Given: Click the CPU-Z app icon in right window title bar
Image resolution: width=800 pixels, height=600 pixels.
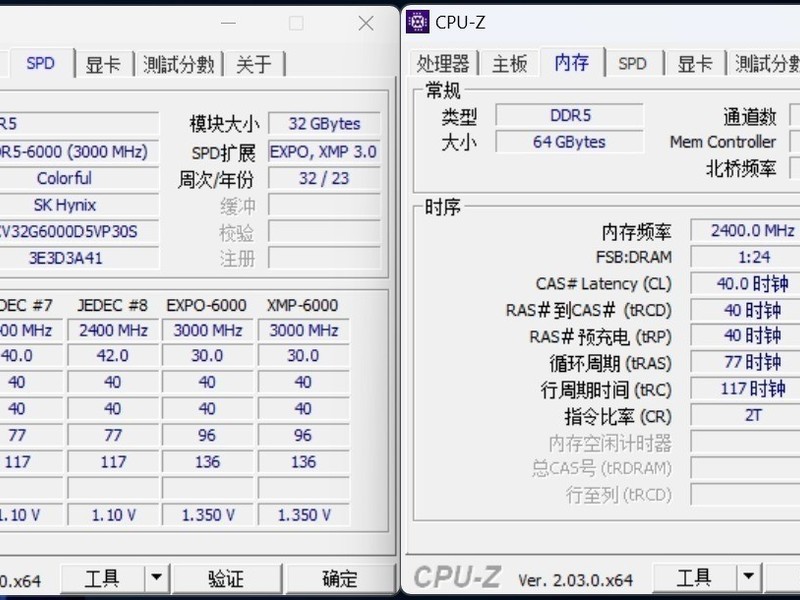Looking at the screenshot, I should pyautogui.click(x=417, y=22).
